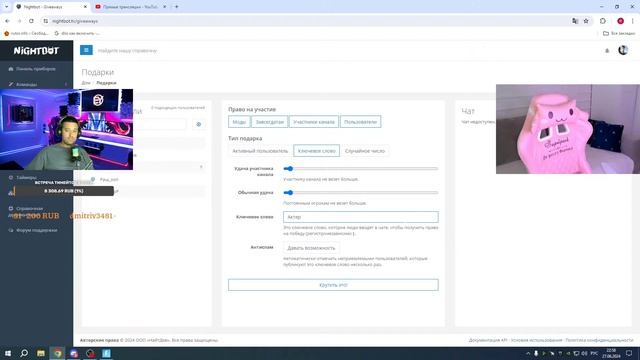Close the YouTube browser tab
Screen dimensions: 640x360
[164, 7]
